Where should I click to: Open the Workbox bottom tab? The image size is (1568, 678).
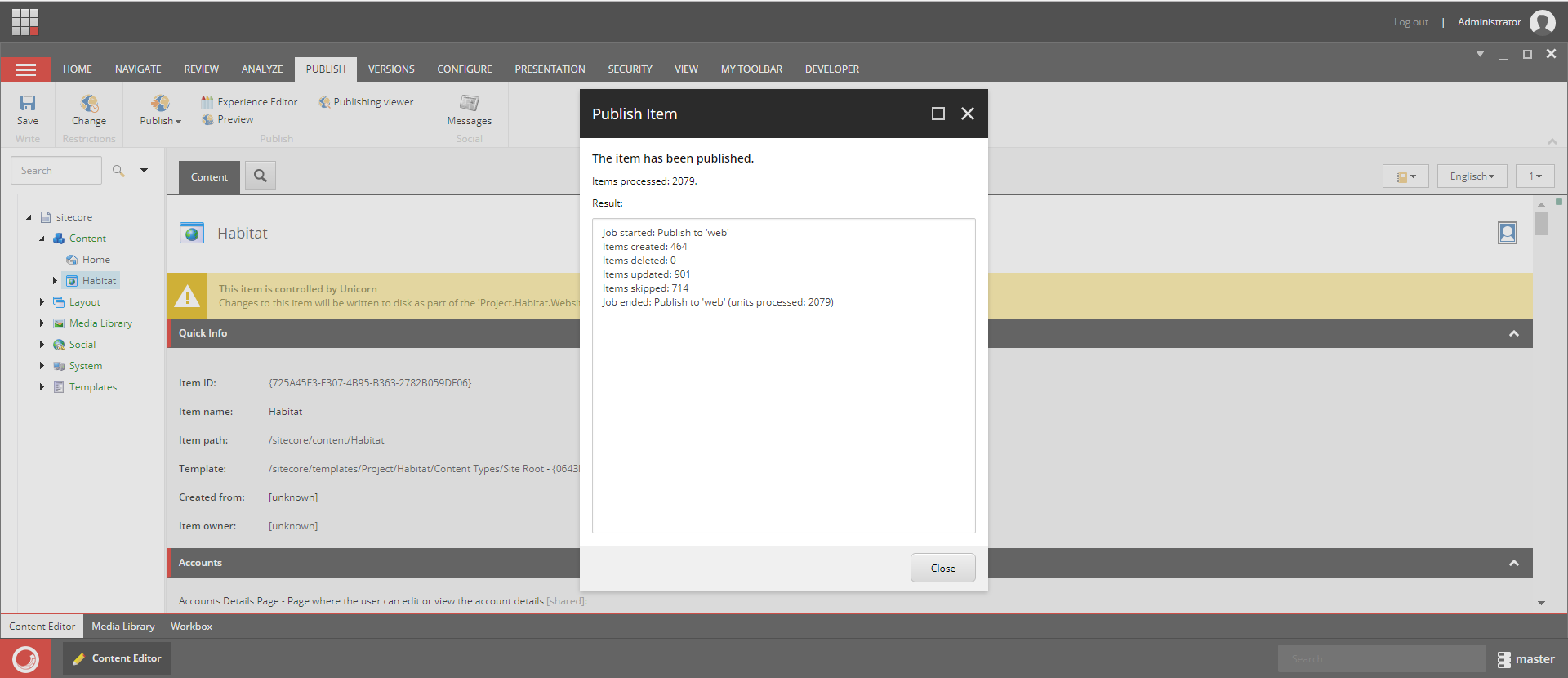[x=191, y=627]
